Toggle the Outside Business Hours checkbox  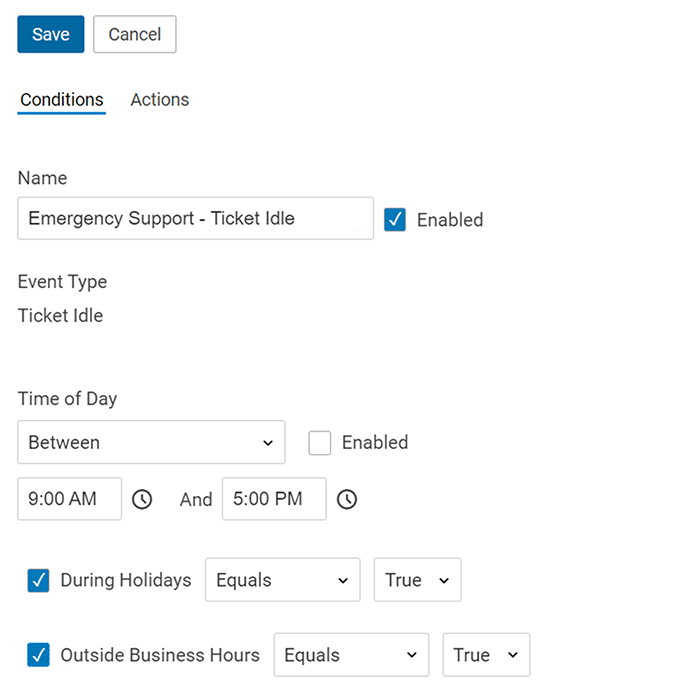point(38,655)
